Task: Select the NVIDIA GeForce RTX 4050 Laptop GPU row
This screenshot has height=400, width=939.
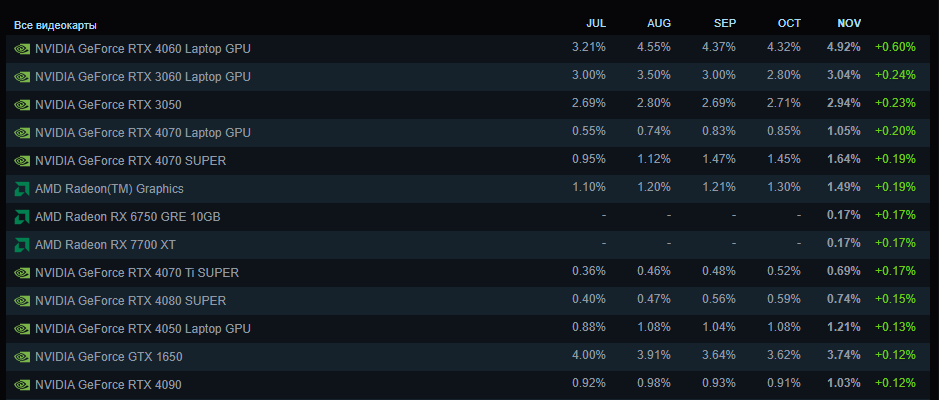Action: point(142,328)
